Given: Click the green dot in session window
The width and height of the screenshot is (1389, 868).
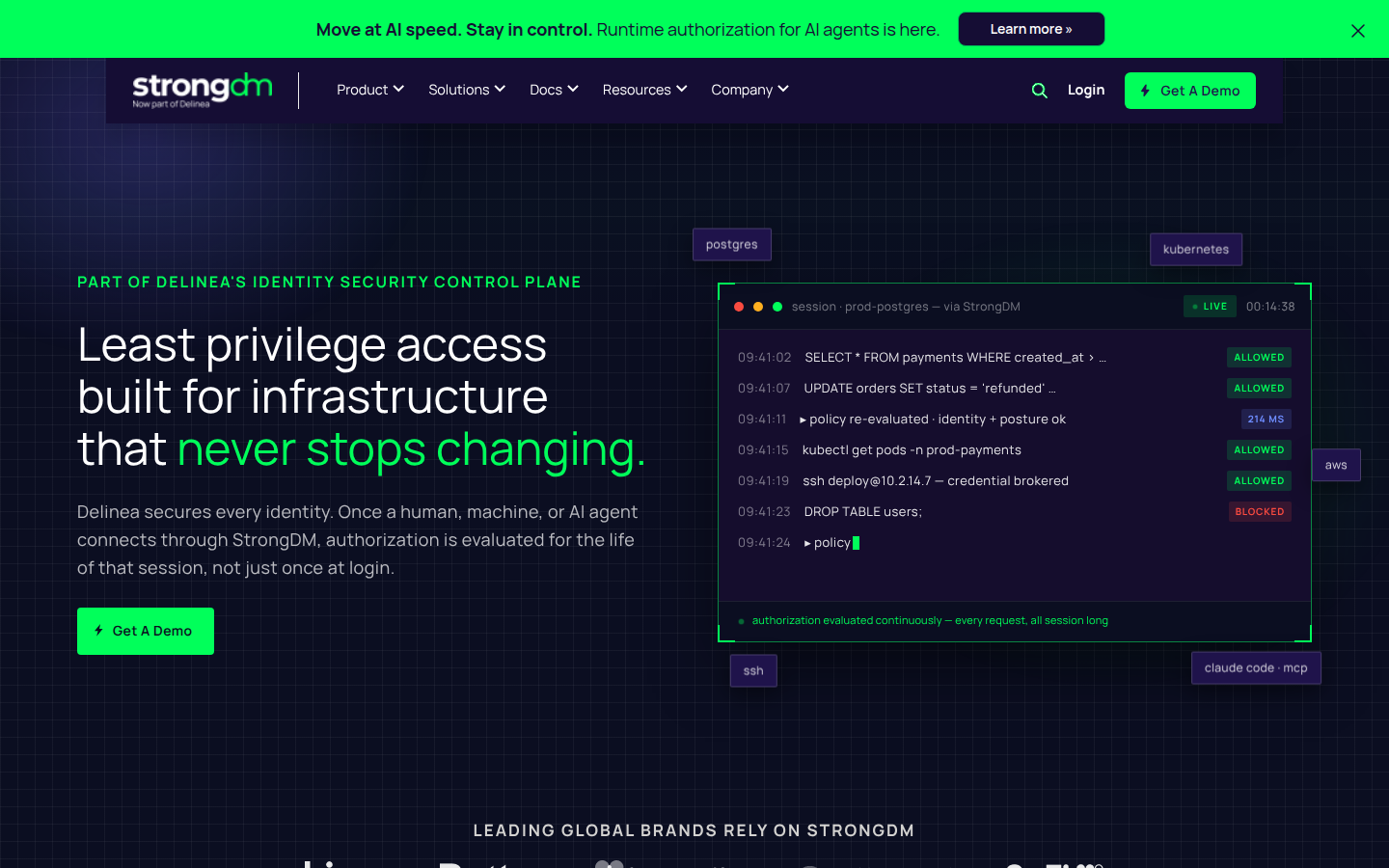Looking at the screenshot, I should [x=777, y=307].
